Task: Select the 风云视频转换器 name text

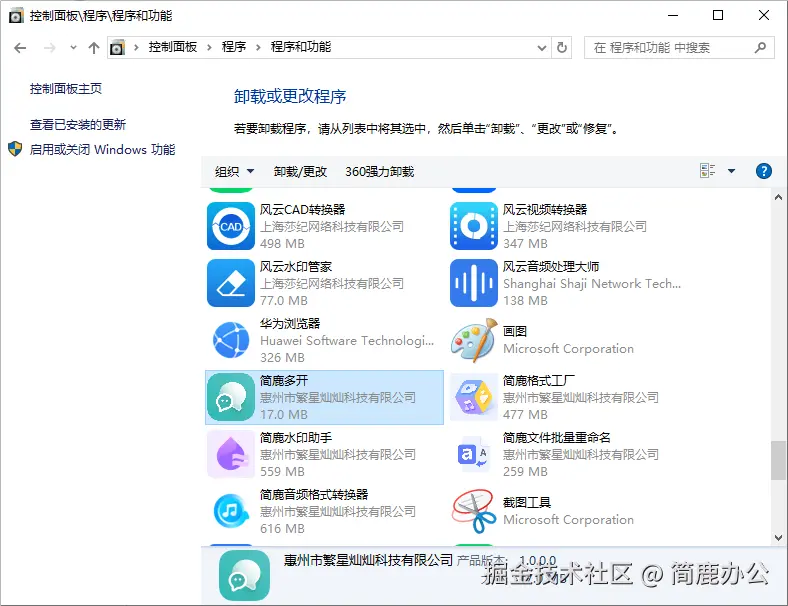Action: (x=545, y=209)
